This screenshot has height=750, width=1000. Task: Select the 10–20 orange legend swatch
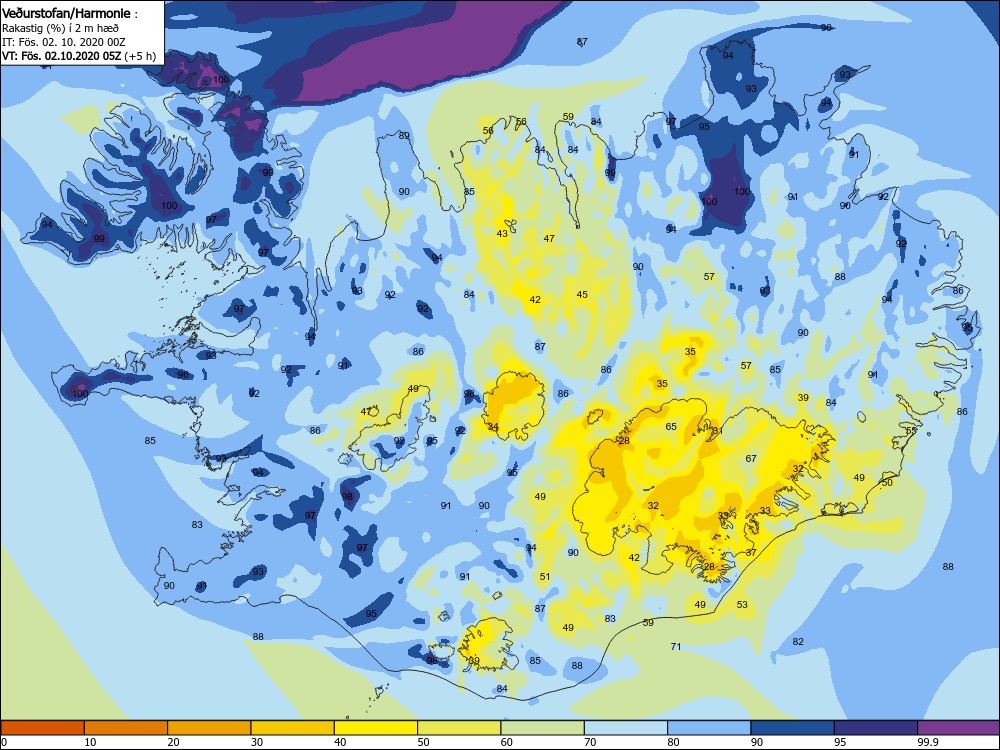tap(126, 728)
